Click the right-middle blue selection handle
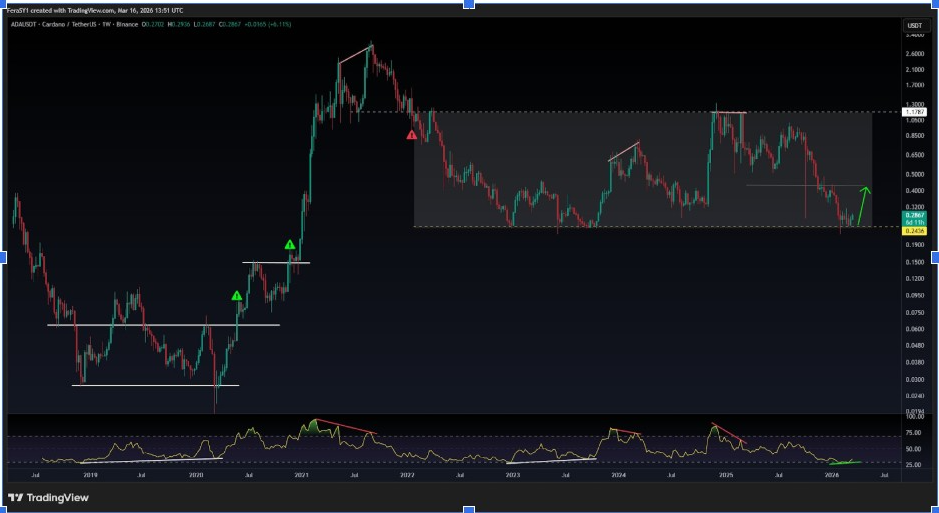939x513 pixels. [x=935, y=258]
